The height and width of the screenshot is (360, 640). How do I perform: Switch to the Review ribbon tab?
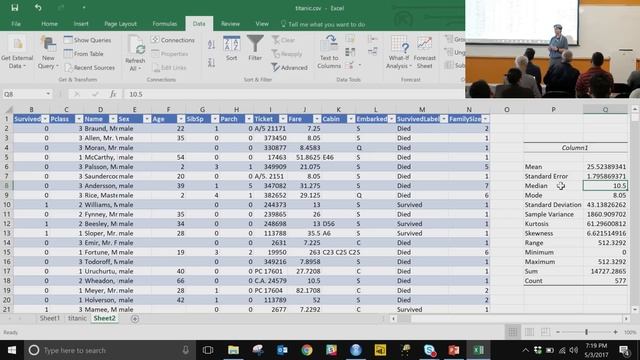coord(230,24)
